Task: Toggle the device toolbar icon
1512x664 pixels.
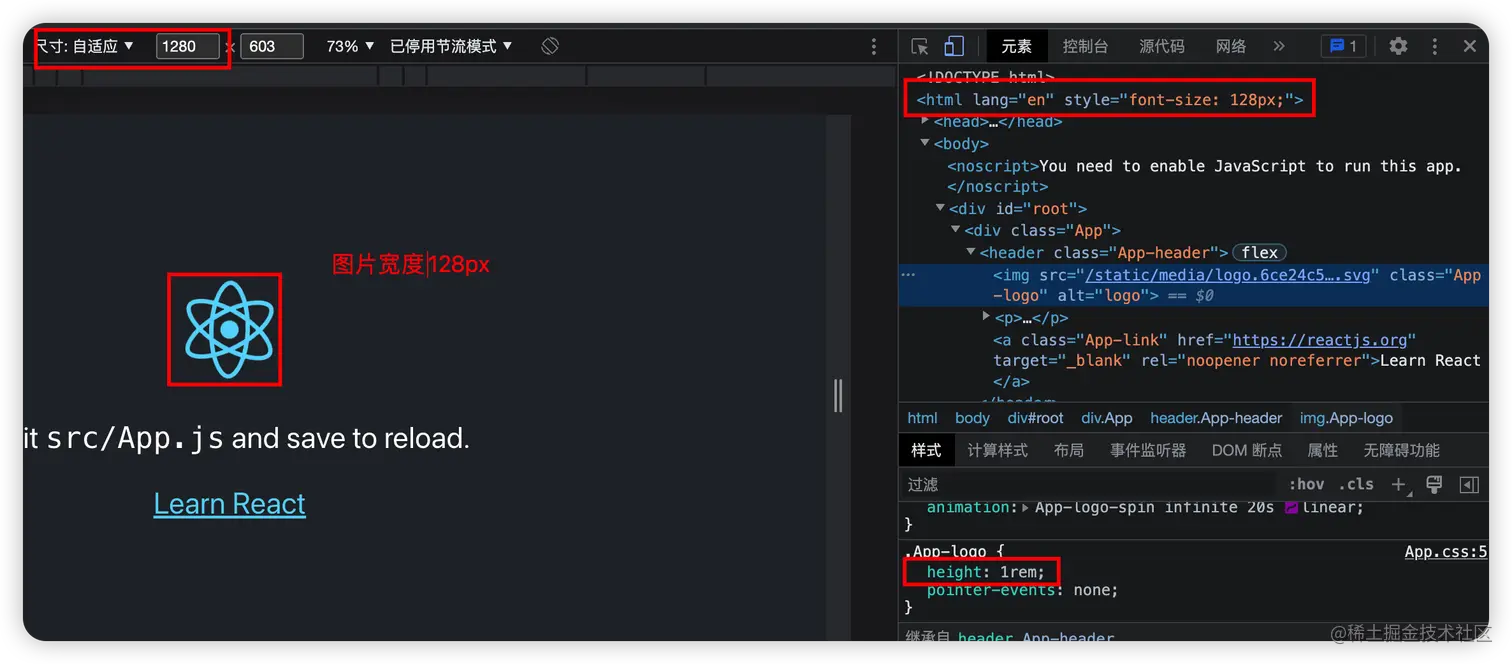Action: pos(954,46)
